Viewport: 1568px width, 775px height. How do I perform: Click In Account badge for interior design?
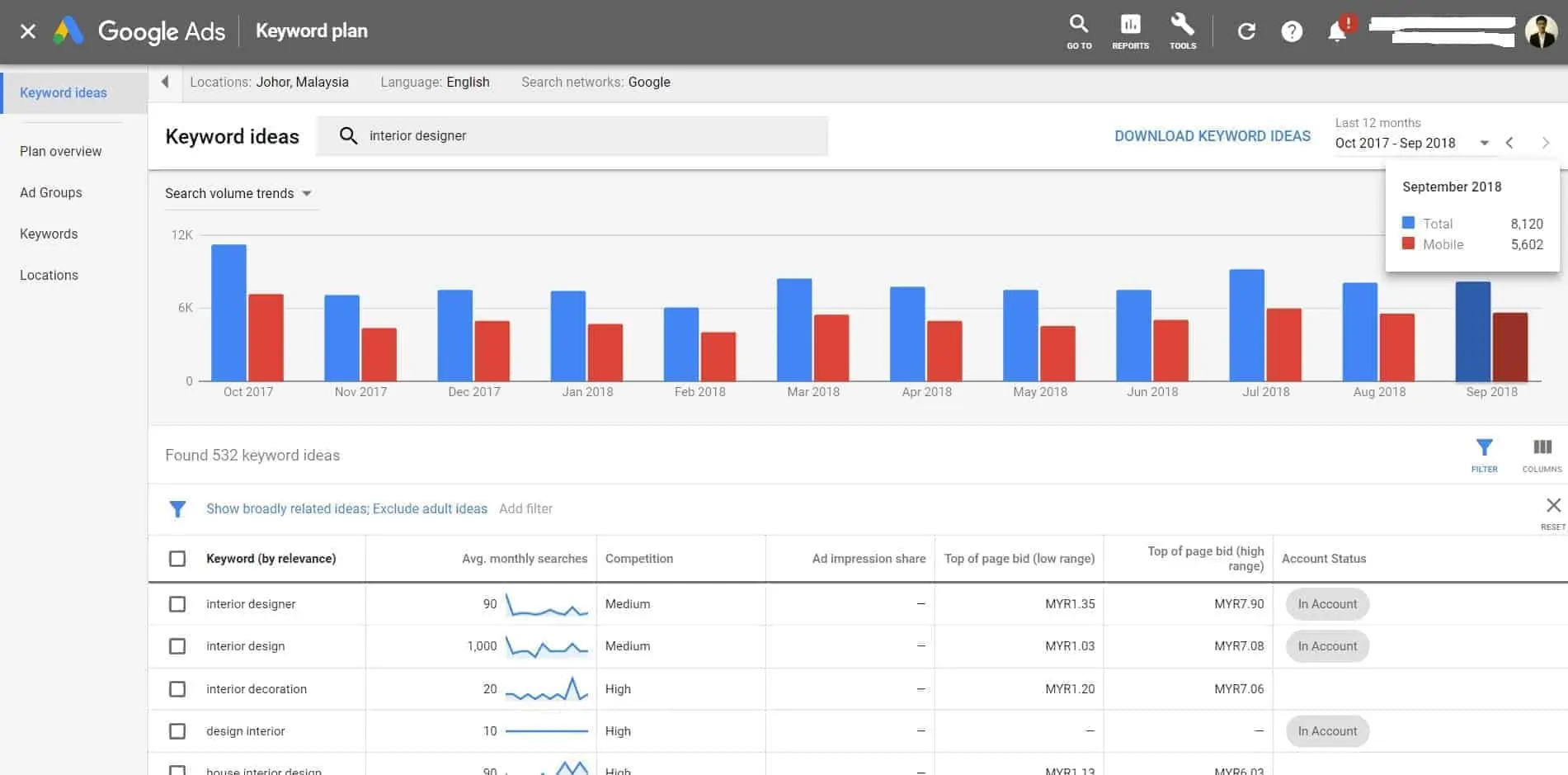tap(1327, 646)
